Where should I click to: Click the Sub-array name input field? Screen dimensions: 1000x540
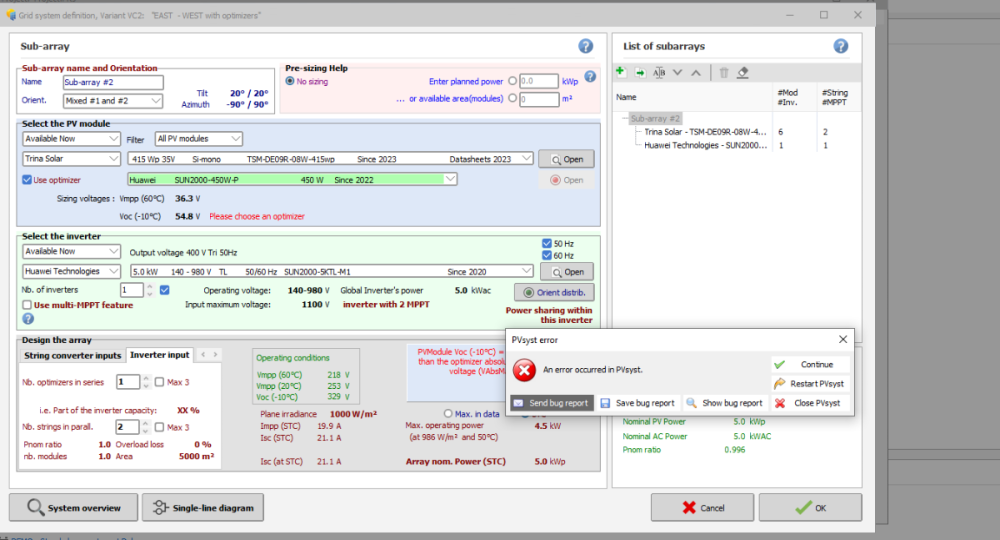coord(112,82)
